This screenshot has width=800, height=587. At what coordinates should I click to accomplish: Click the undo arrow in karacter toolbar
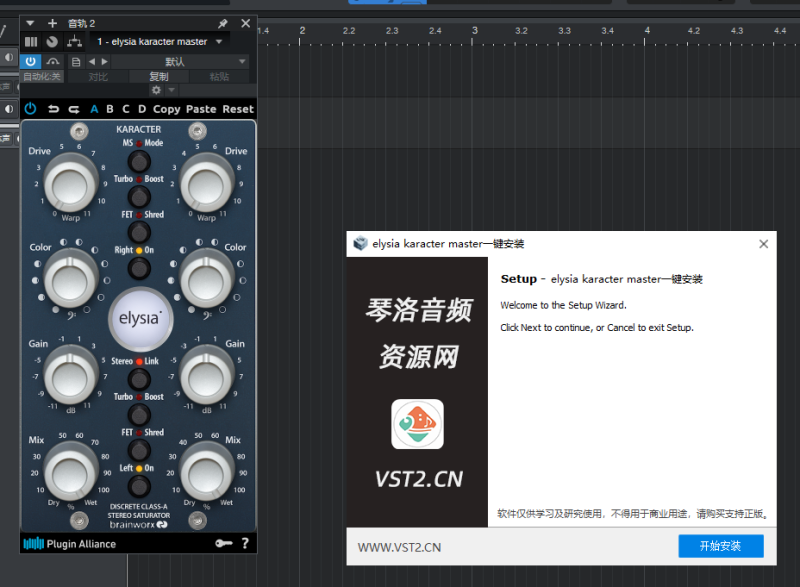(53, 109)
